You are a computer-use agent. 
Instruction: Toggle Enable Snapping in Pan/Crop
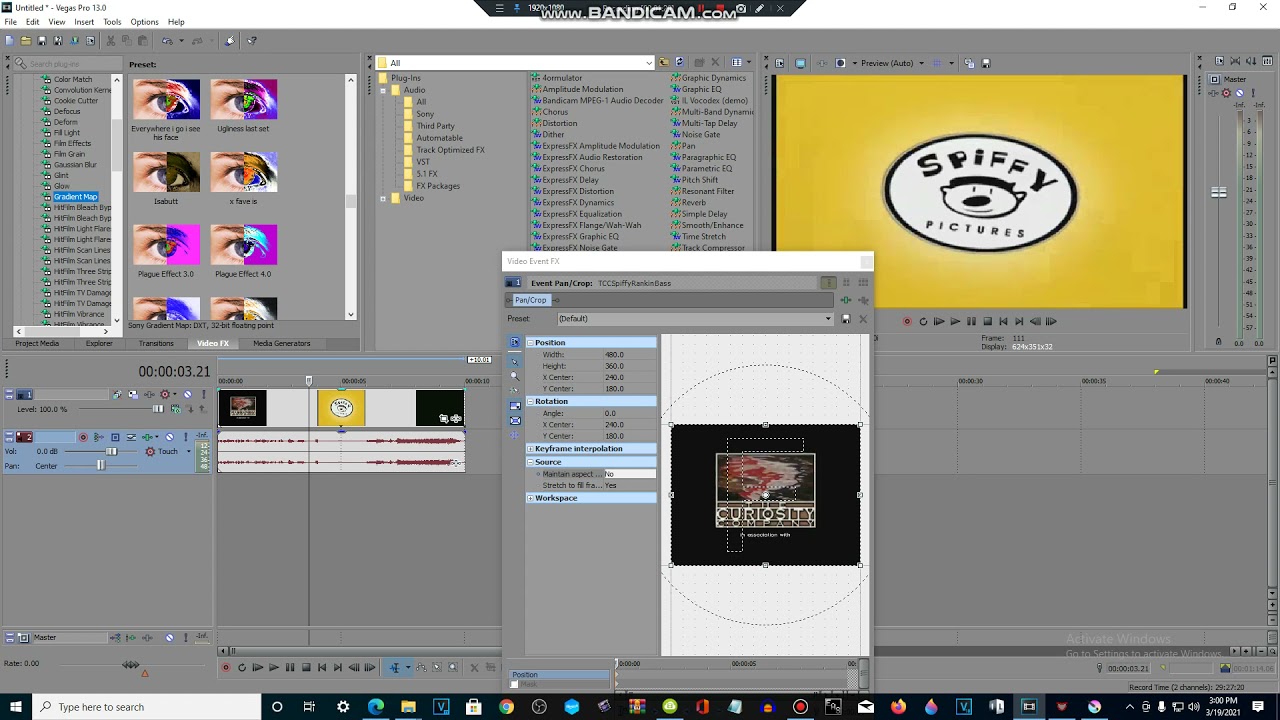[x=514, y=390]
